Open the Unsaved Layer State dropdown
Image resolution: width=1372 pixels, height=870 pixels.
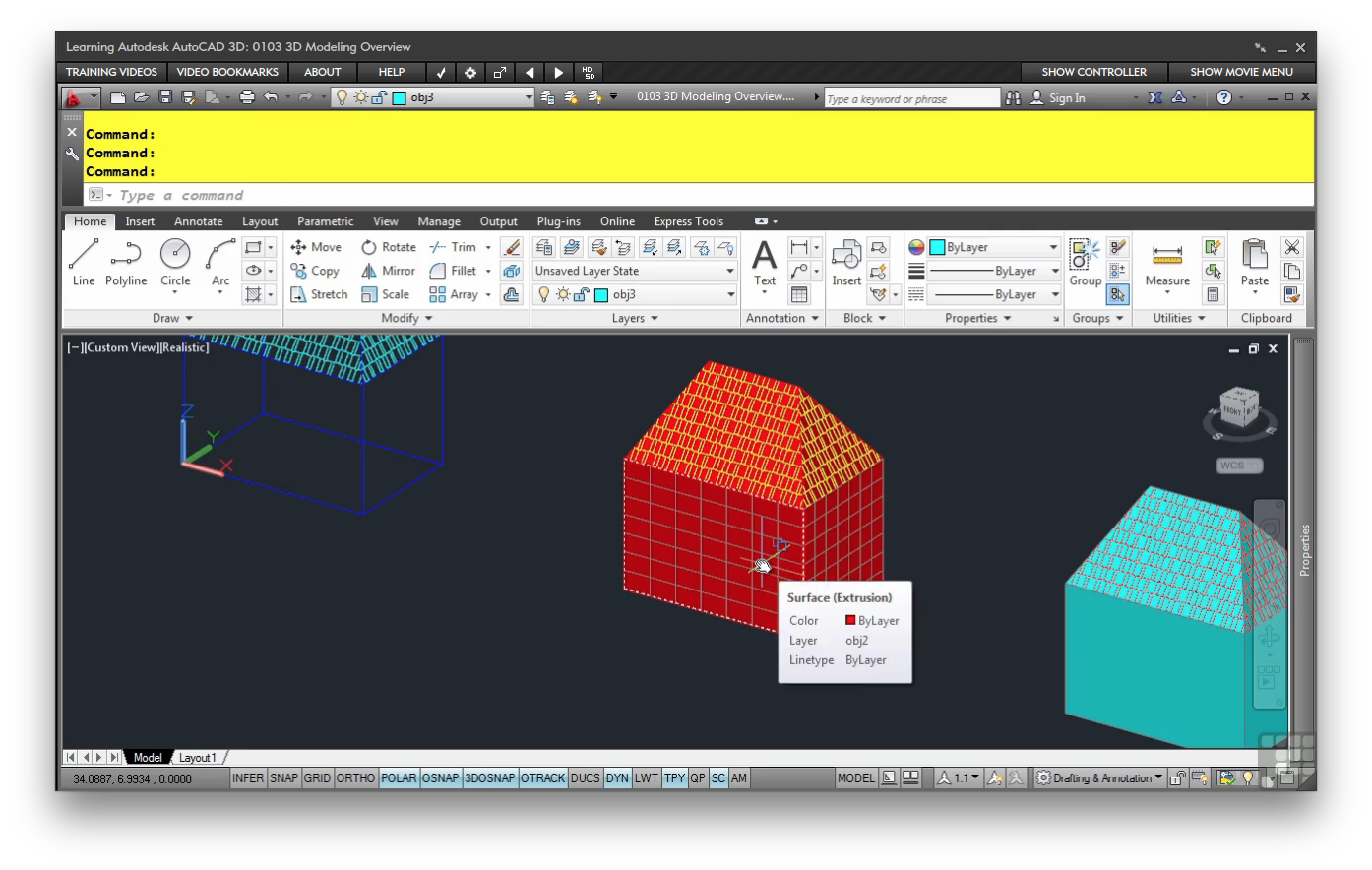(635, 271)
